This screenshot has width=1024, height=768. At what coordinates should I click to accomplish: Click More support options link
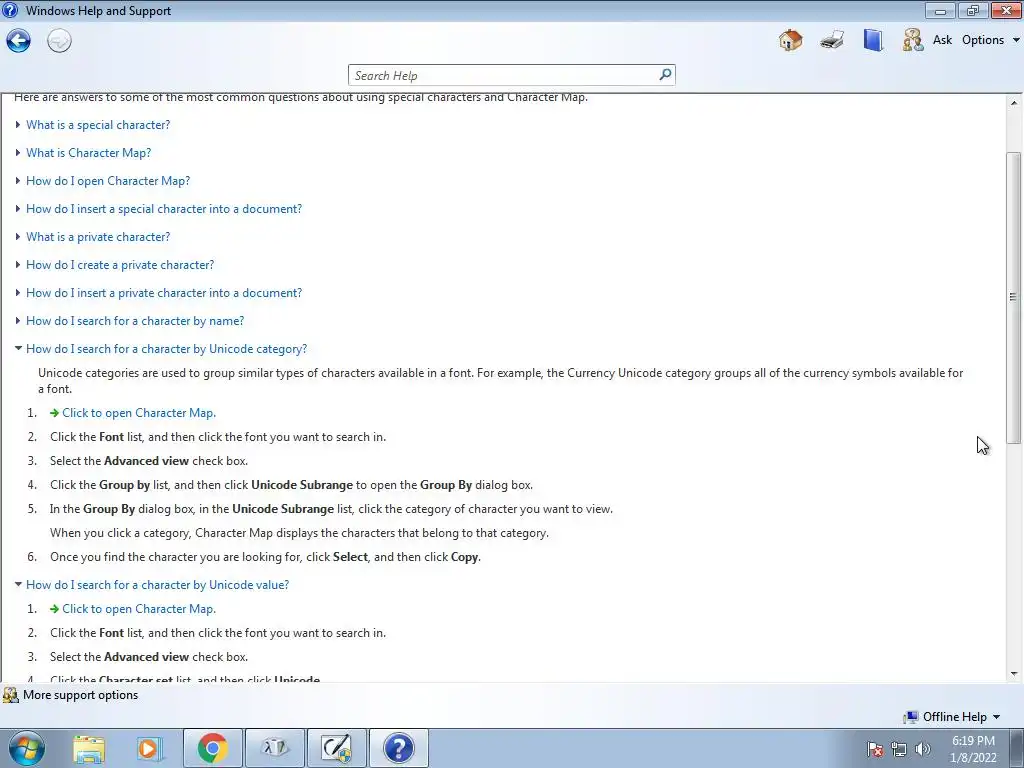click(80, 695)
